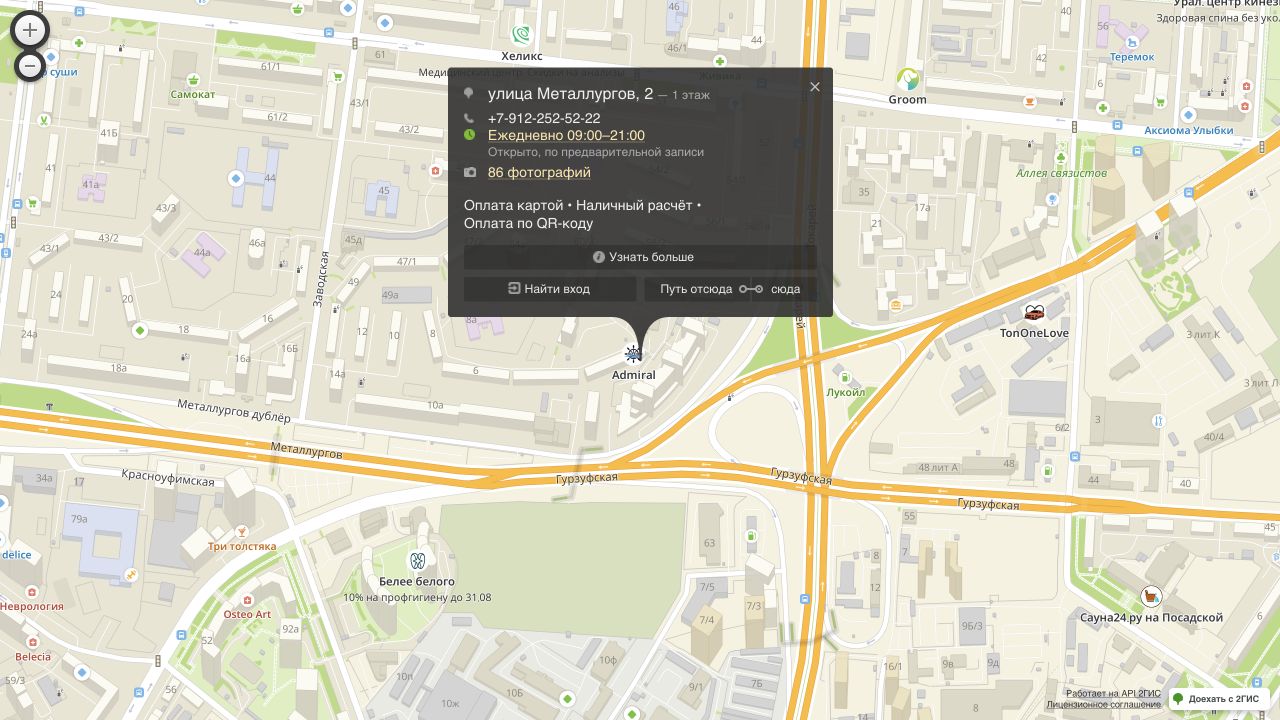Click the Найти вход button
This screenshot has width=1280, height=720.
pos(550,289)
